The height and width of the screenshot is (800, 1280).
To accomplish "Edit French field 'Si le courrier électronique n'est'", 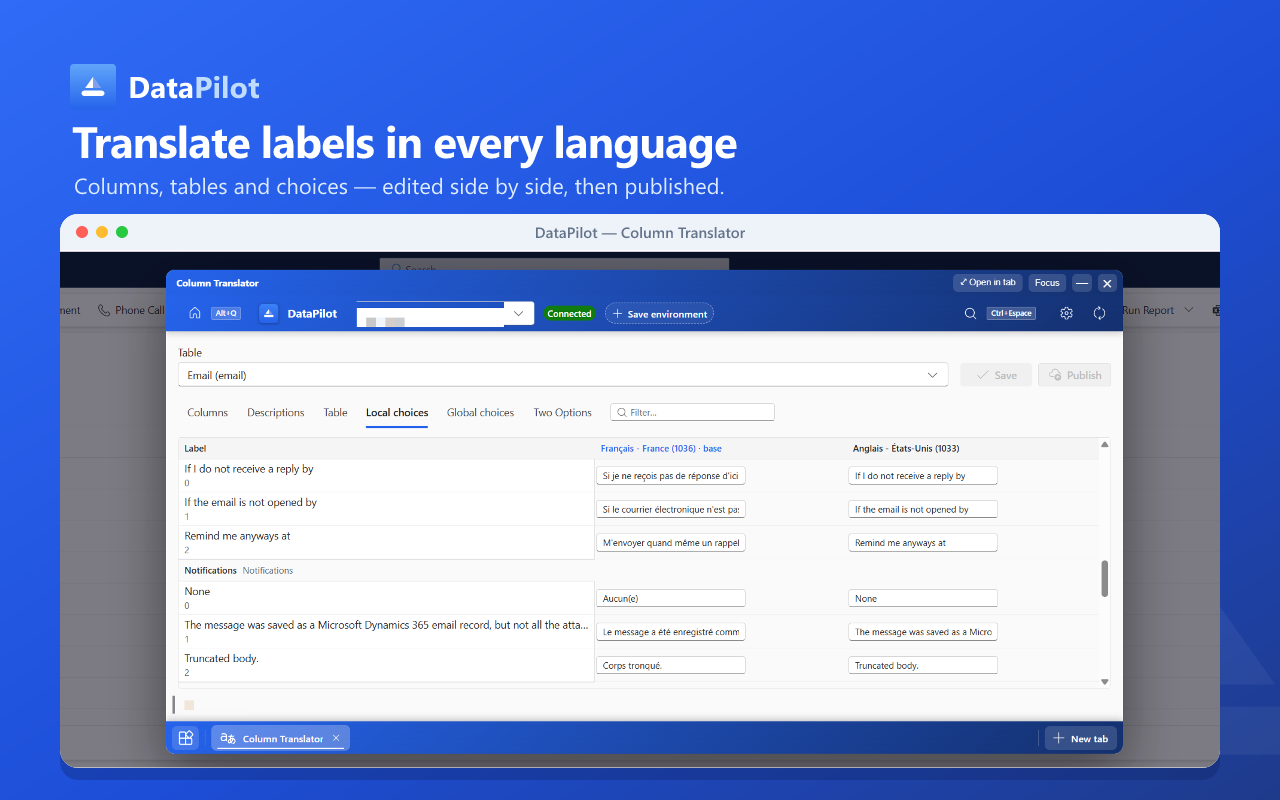I will coord(671,509).
